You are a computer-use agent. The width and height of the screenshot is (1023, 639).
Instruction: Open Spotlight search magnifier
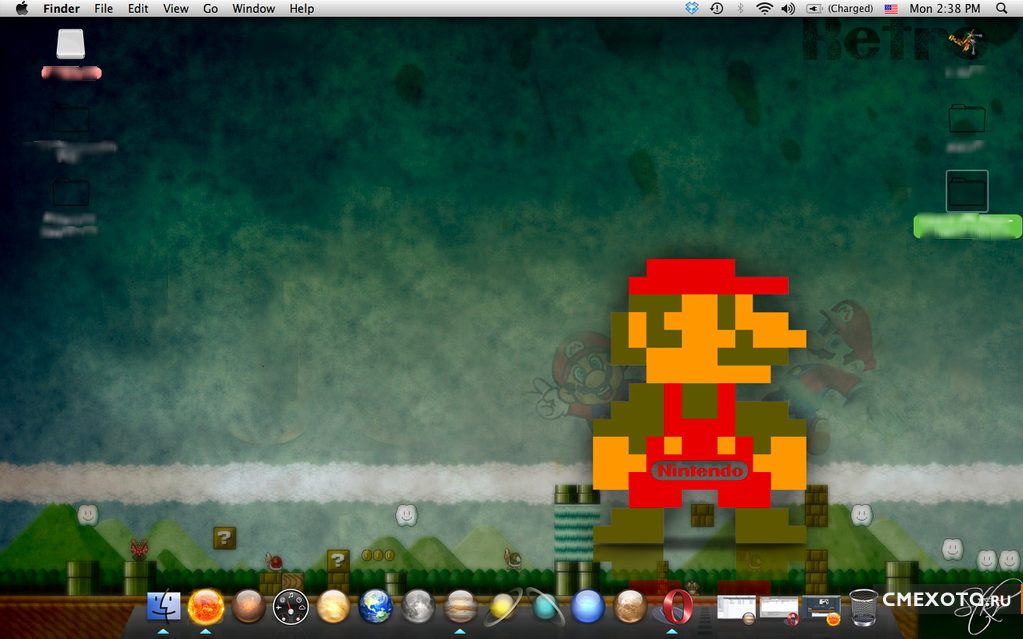[1002, 8]
